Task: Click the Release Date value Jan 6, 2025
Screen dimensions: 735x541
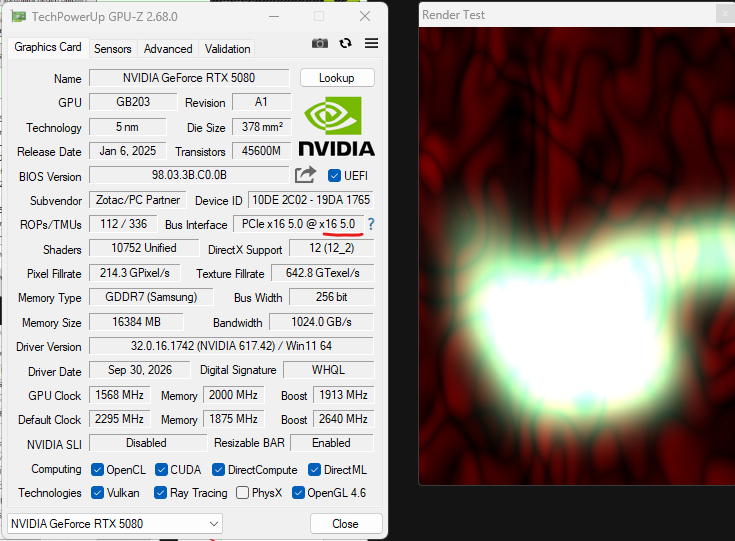Action: [128, 151]
